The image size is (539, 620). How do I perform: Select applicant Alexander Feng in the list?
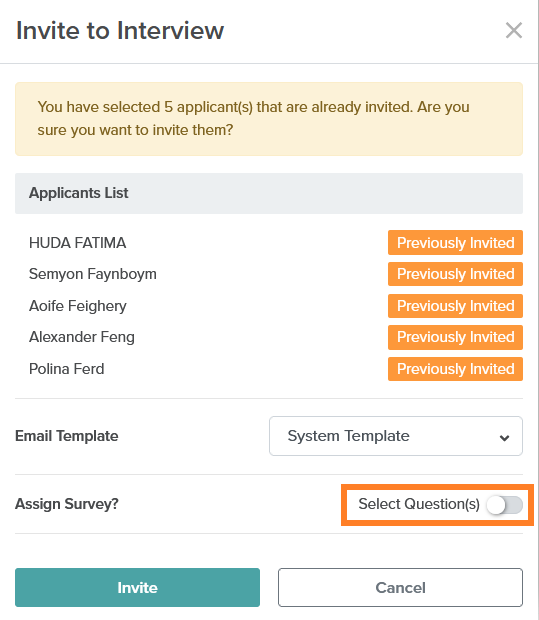point(82,337)
